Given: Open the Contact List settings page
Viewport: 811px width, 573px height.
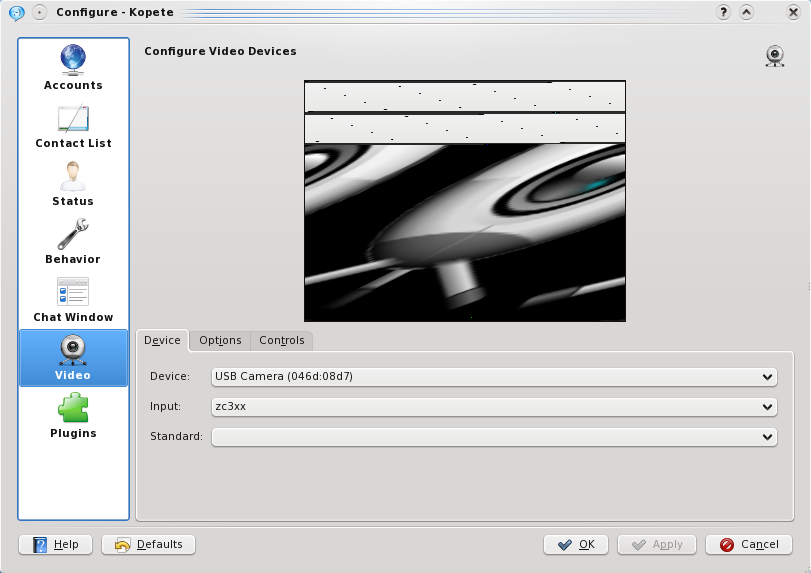Looking at the screenshot, I should 73,127.
